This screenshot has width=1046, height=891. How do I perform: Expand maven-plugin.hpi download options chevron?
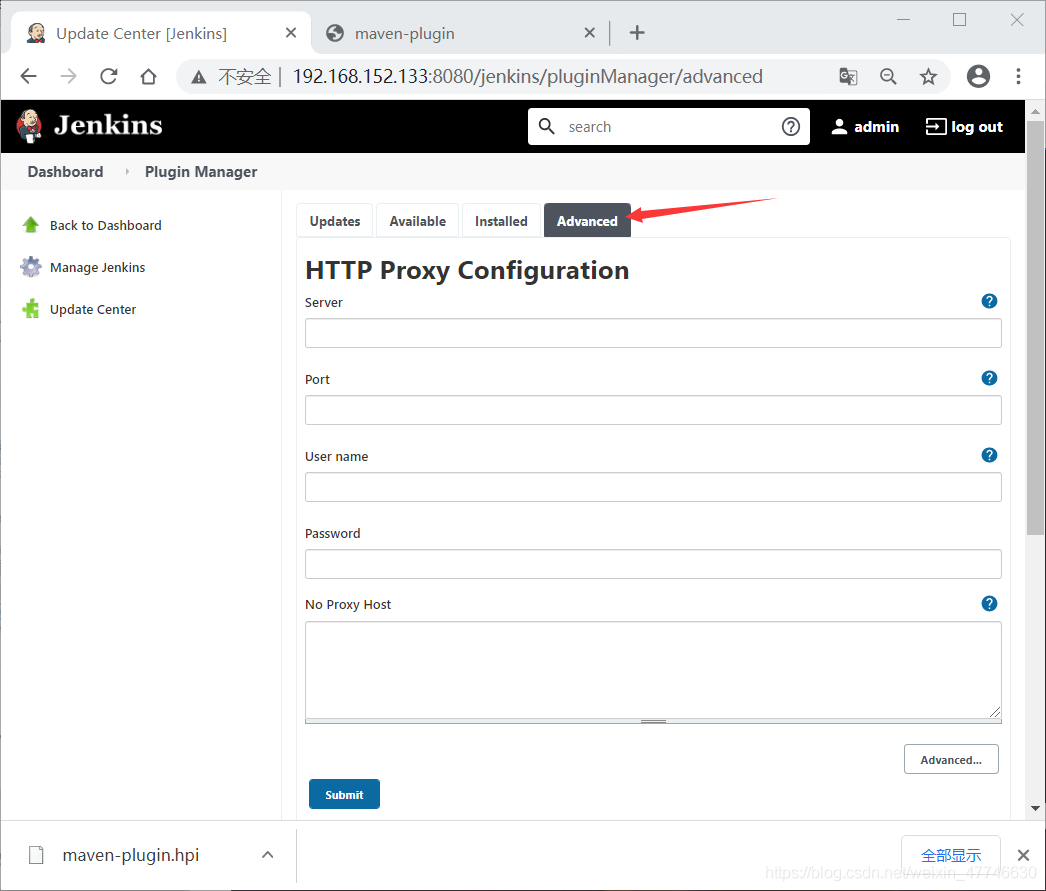tap(268, 854)
